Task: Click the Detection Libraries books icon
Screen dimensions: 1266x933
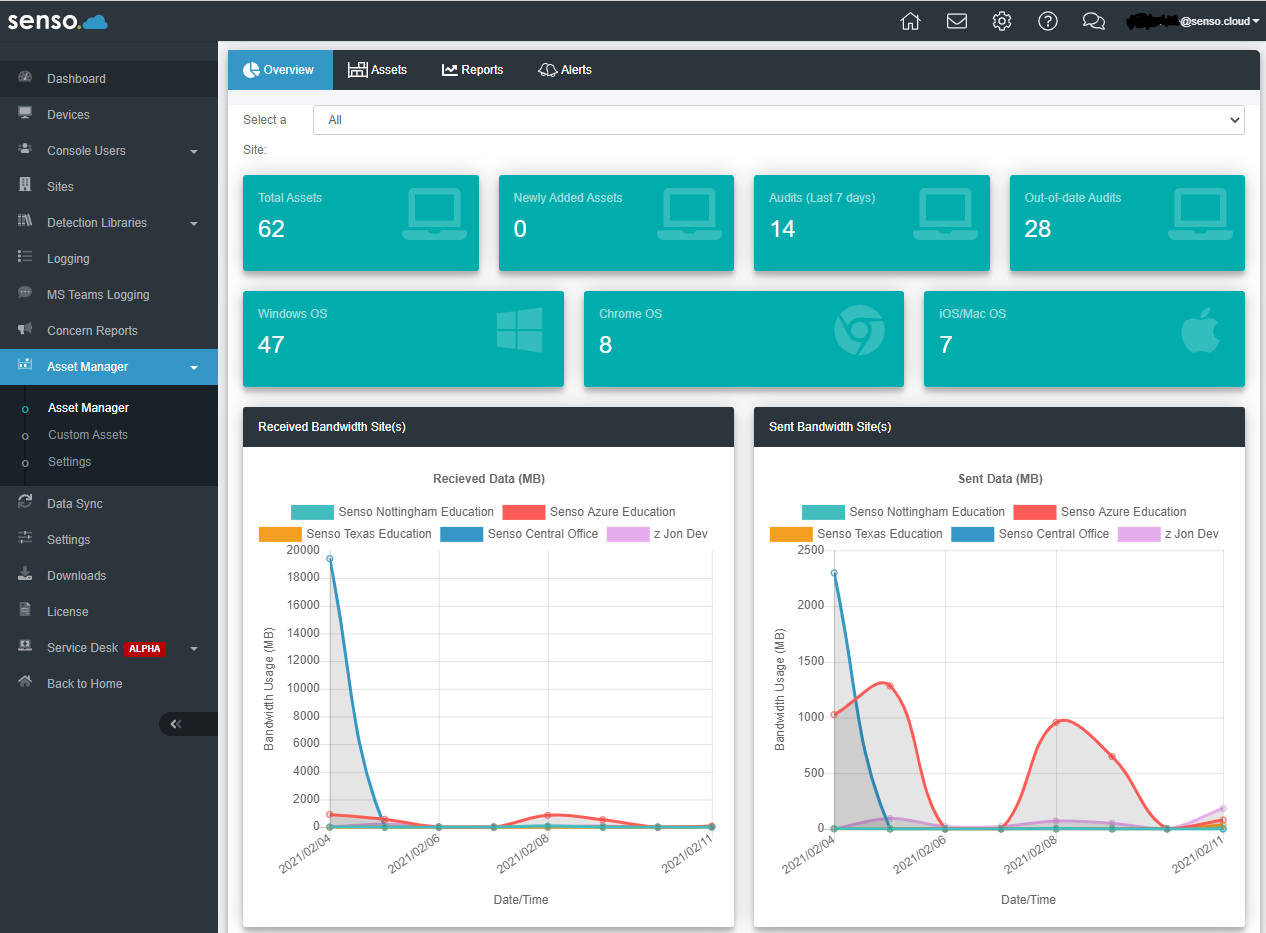Action: pos(26,222)
